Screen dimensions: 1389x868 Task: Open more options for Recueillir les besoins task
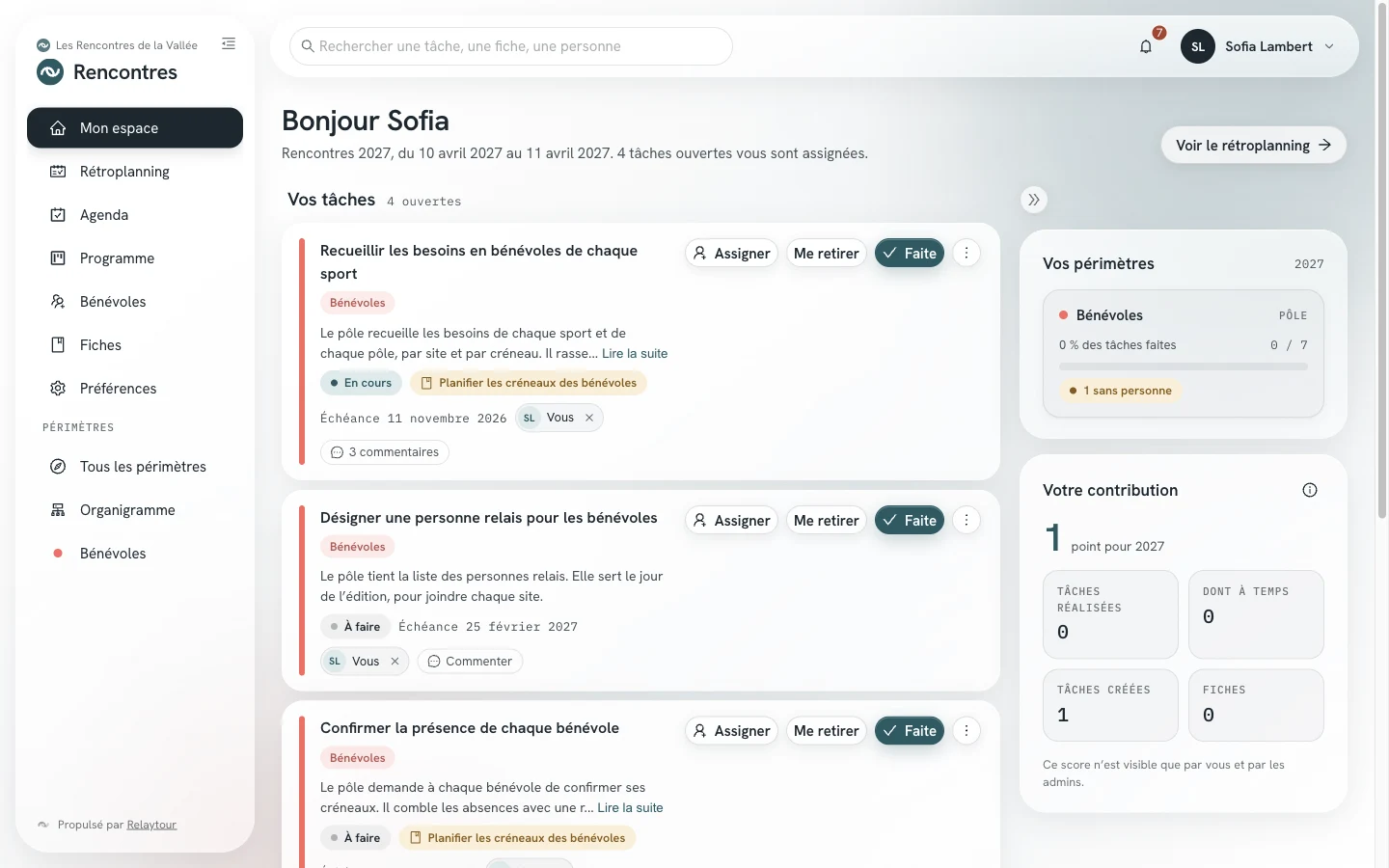(967, 253)
